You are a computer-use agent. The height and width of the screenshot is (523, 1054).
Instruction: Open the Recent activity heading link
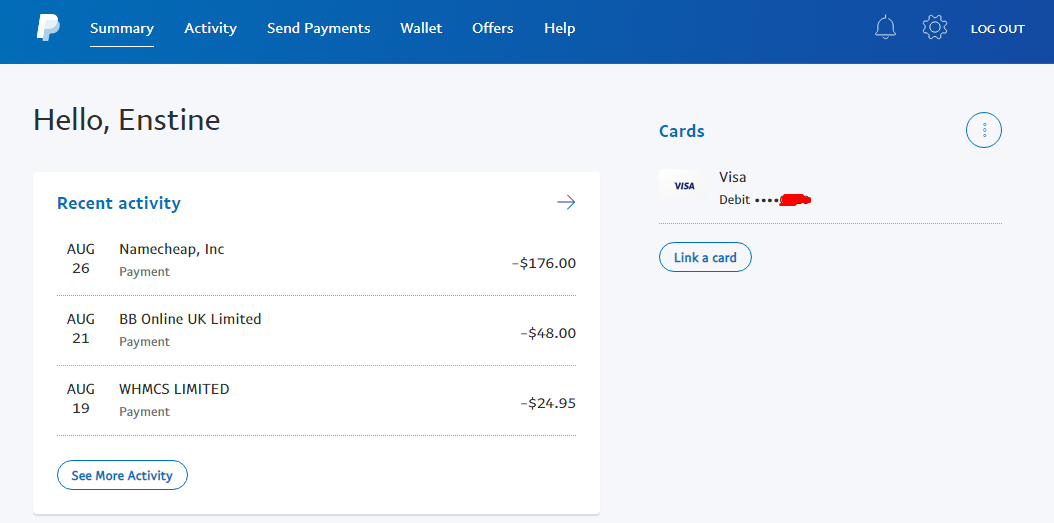pos(119,203)
